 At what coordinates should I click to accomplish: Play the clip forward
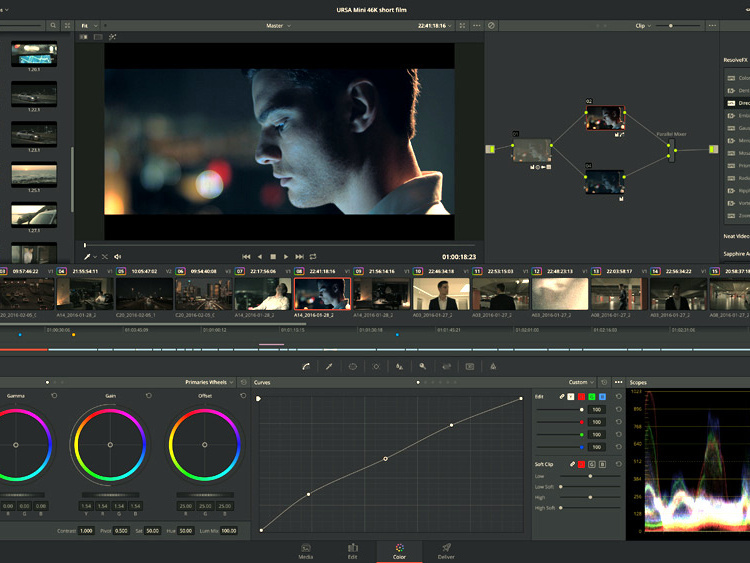(x=286, y=257)
